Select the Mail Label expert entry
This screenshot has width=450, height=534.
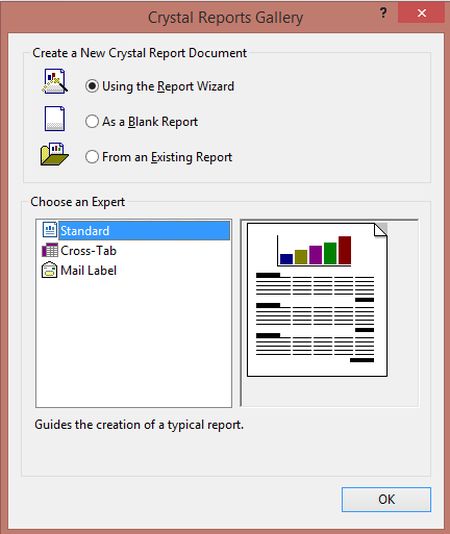[x=88, y=270]
